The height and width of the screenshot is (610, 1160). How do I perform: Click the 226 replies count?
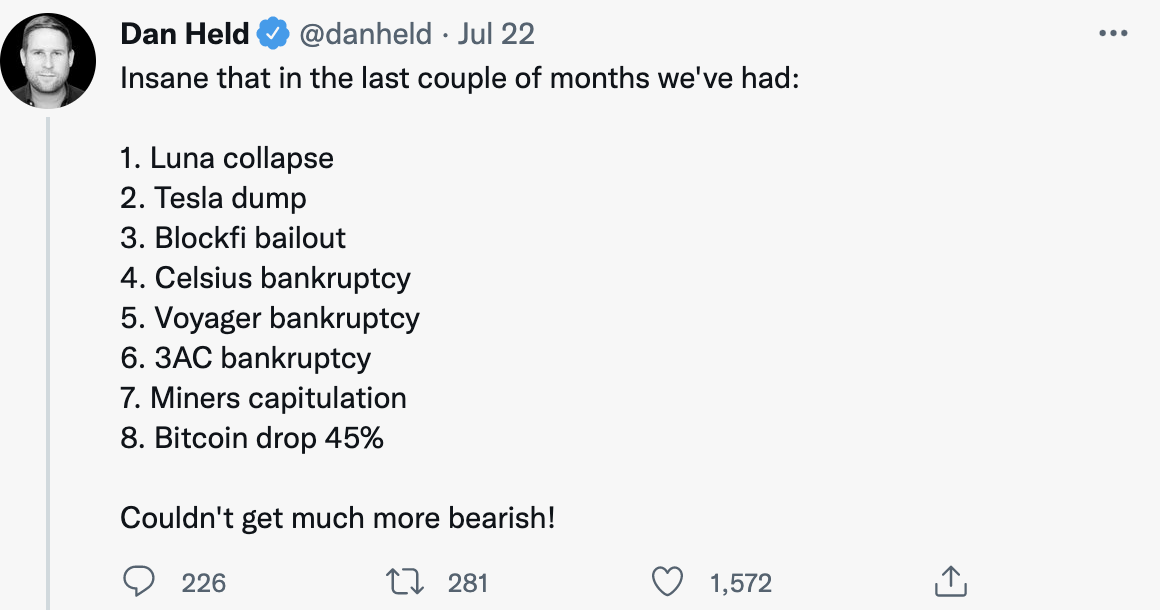(x=203, y=583)
